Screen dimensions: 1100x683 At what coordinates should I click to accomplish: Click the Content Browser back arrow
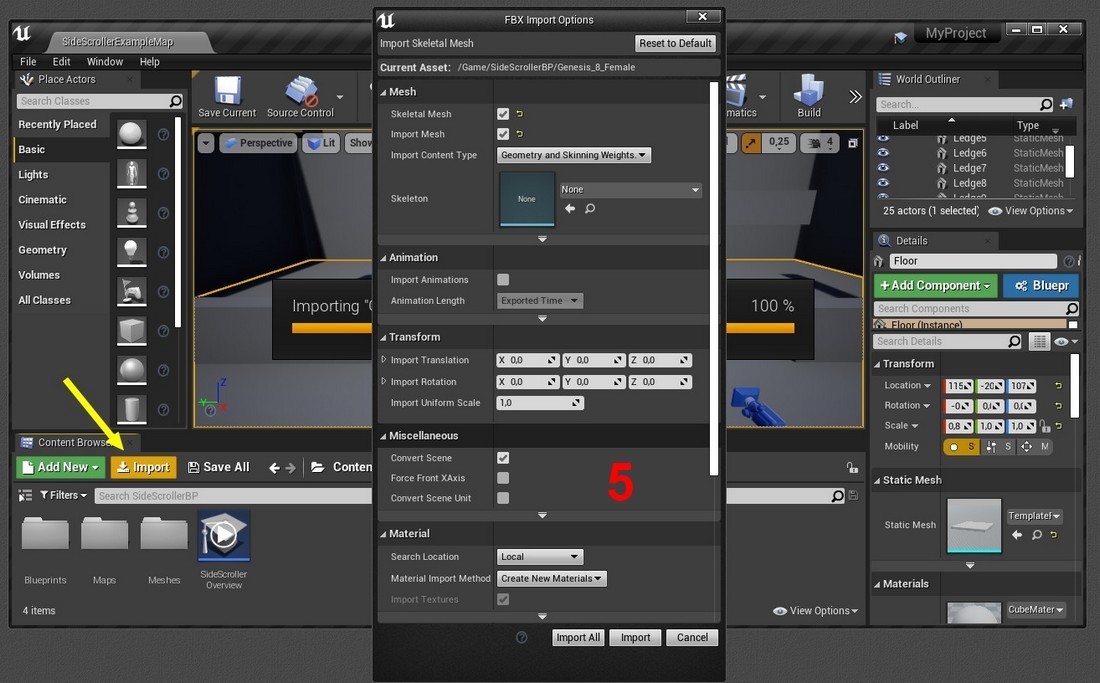[x=274, y=468]
